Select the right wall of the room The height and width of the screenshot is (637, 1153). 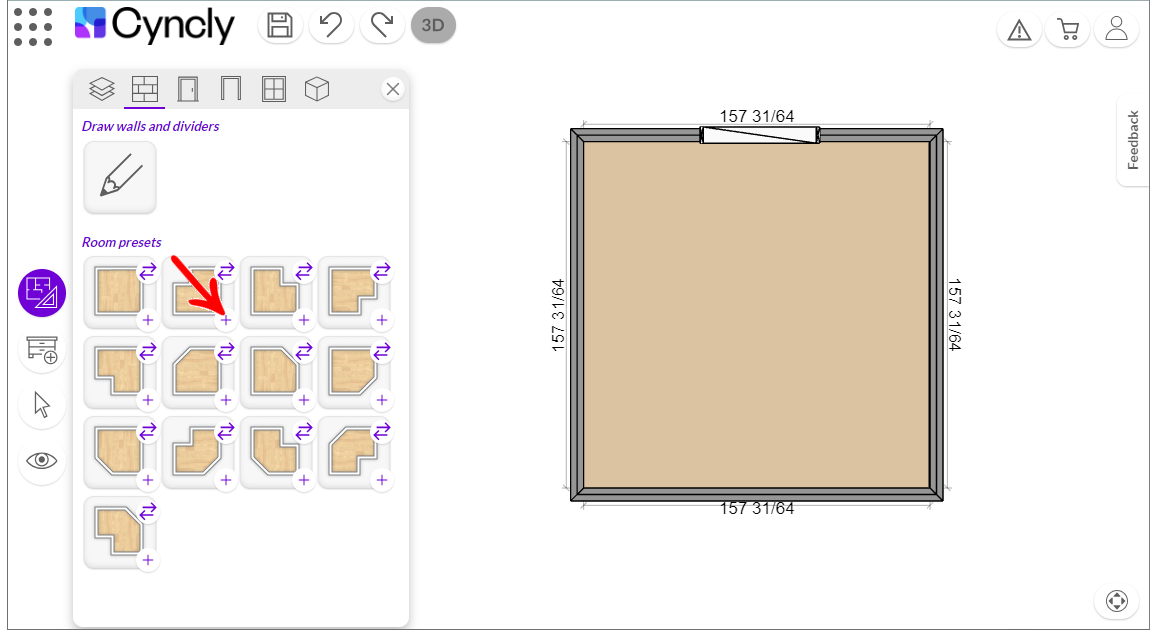point(936,315)
